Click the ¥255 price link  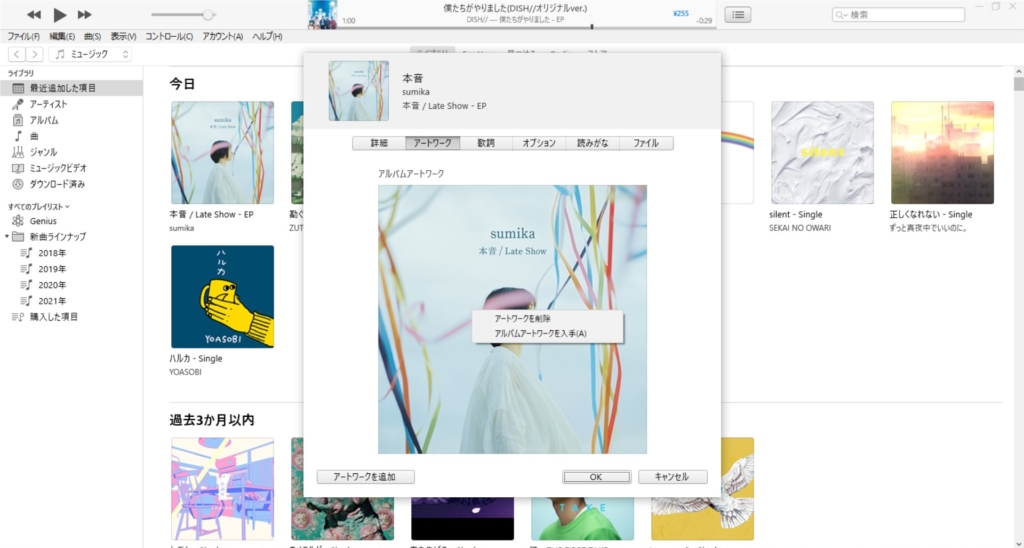coord(680,13)
